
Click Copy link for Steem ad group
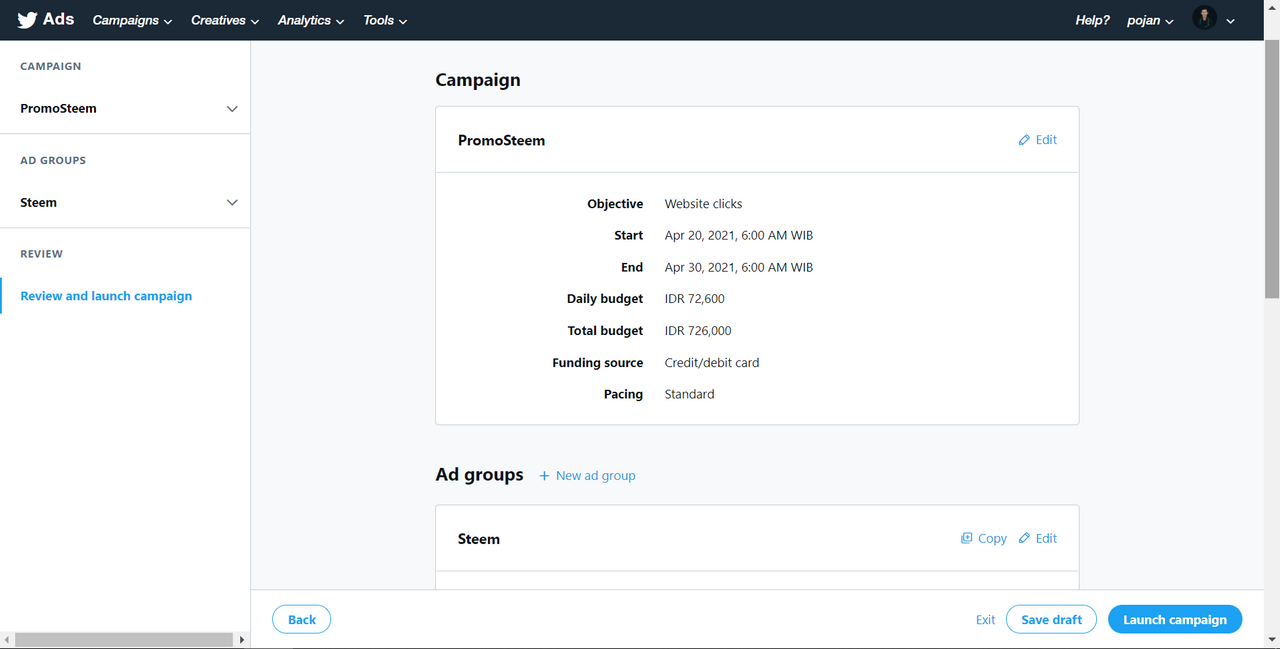click(992, 538)
